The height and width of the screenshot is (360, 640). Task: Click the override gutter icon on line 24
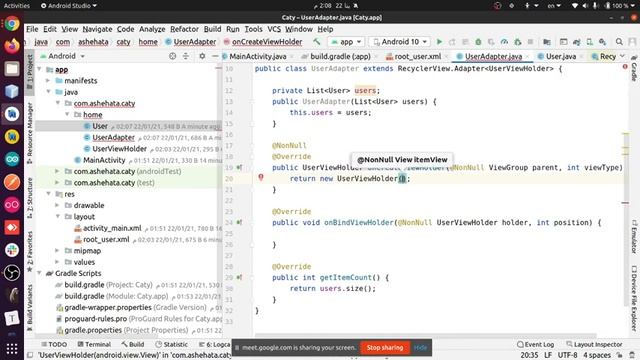click(240, 222)
